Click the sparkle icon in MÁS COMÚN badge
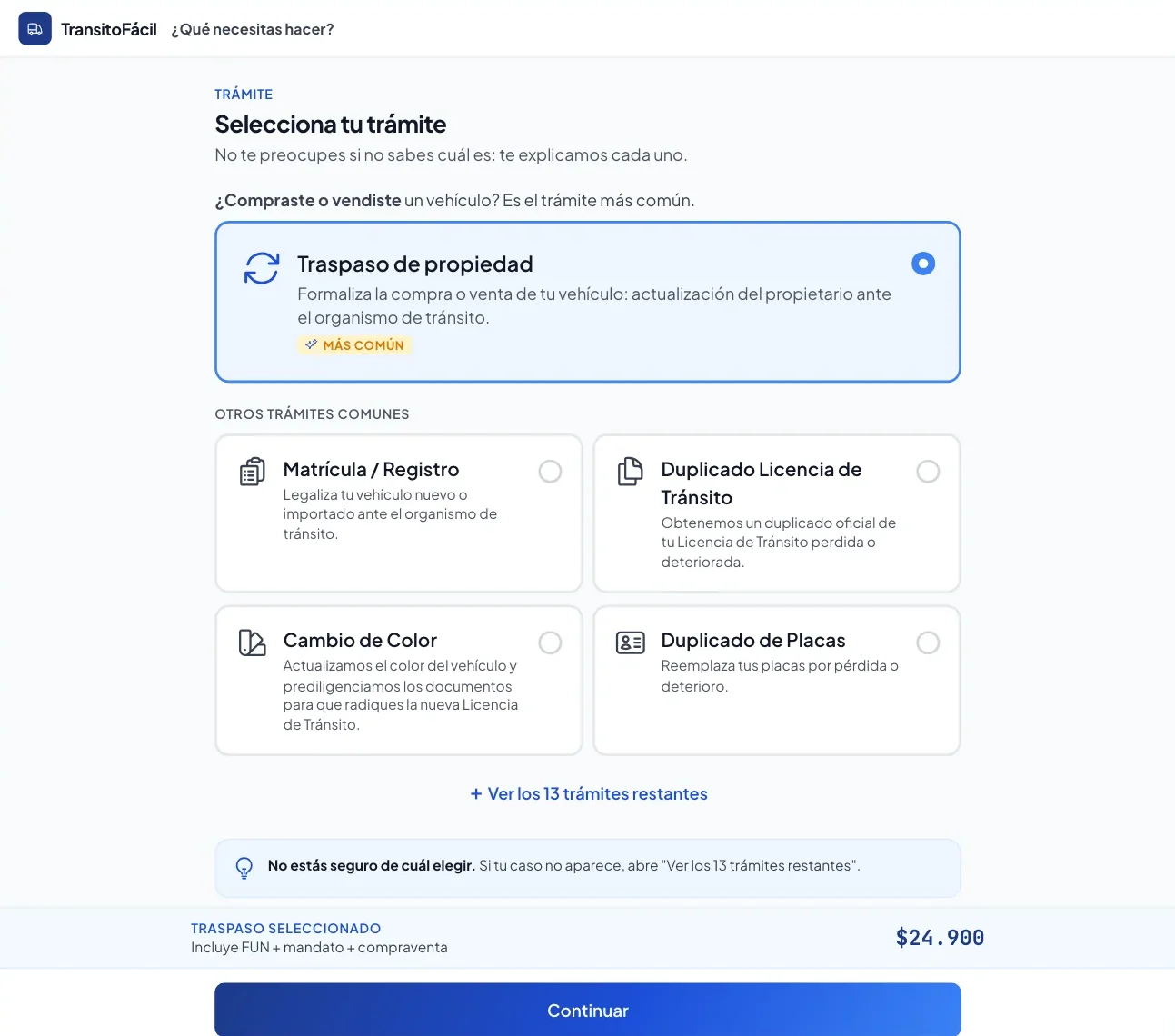Image resolution: width=1175 pixels, height=1036 pixels. 311,344
